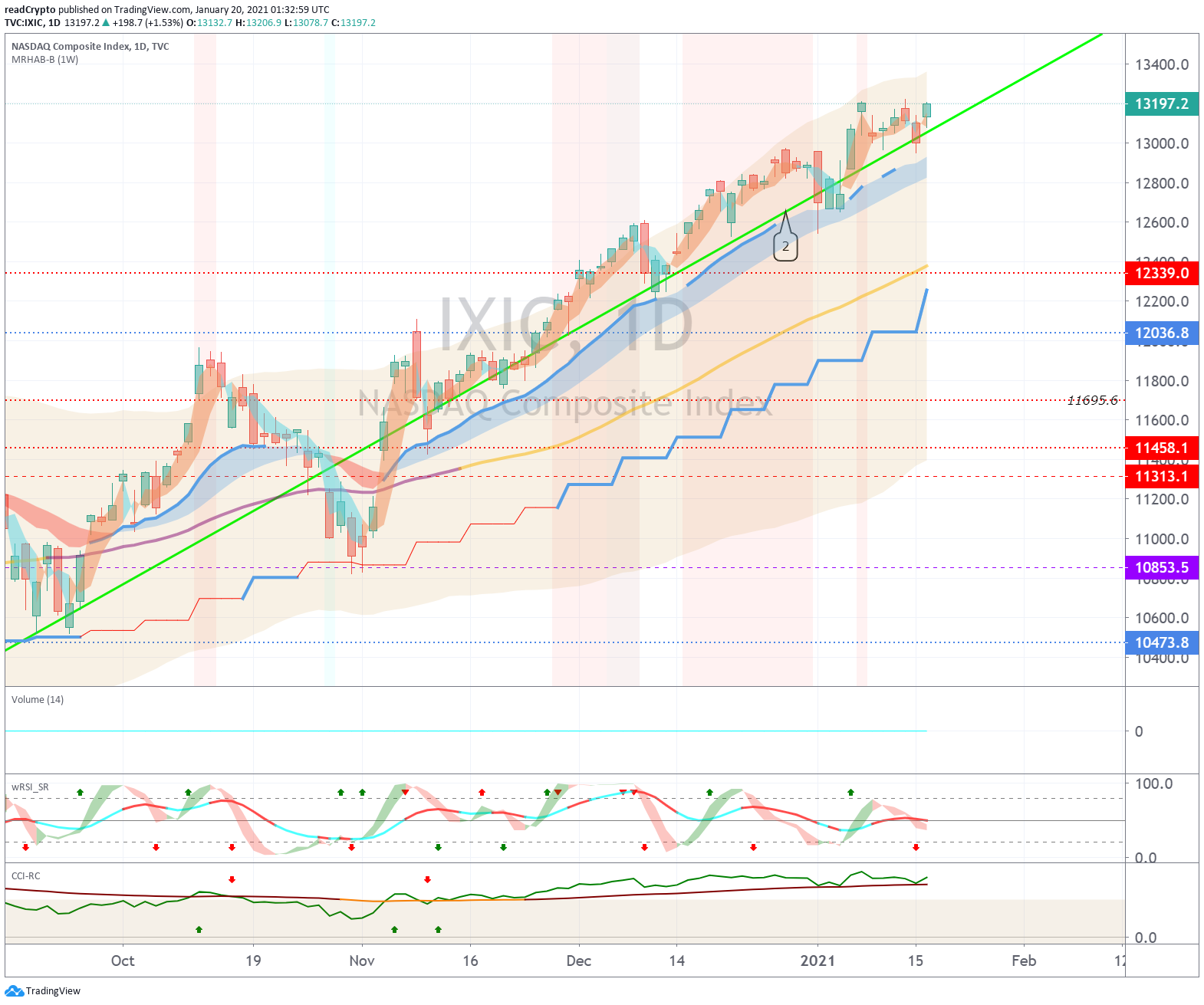The width and height of the screenshot is (1204, 1005).
Task: Click the red price label 11458.1
Action: tap(1162, 448)
